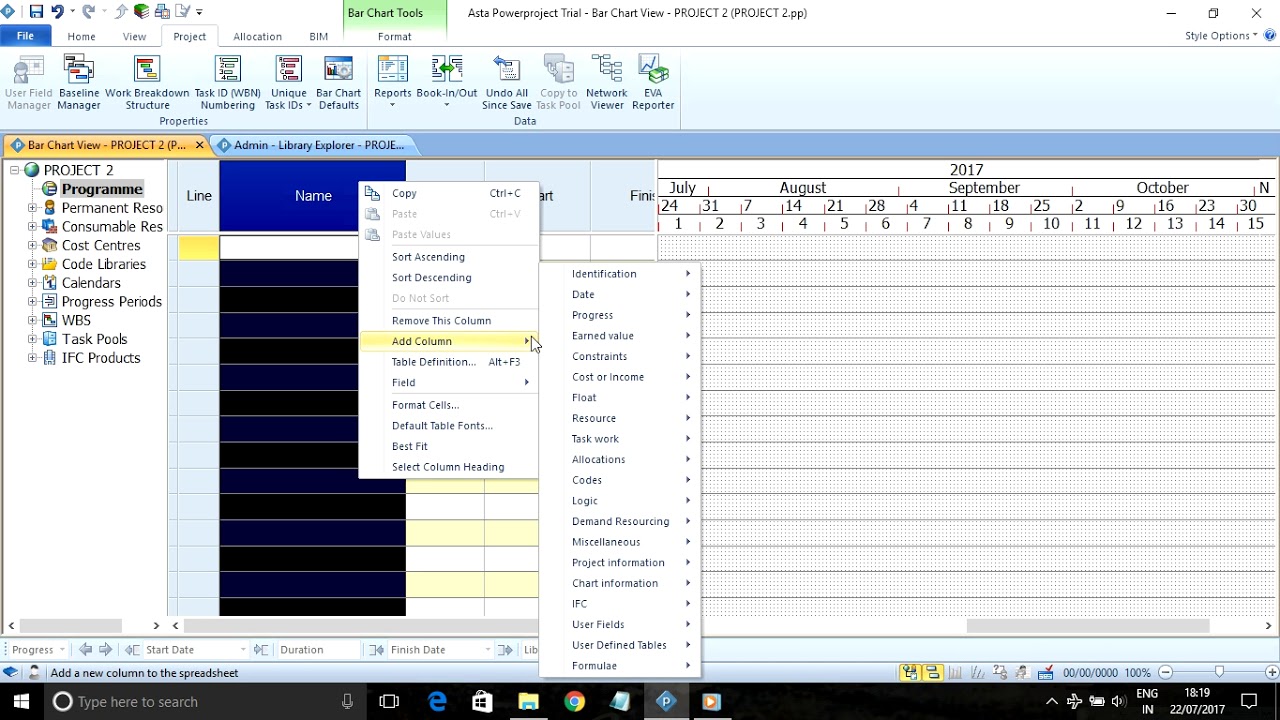Open Task View on the taskbar
The height and width of the screenshot is (720, 1280).
click(389, 702)
